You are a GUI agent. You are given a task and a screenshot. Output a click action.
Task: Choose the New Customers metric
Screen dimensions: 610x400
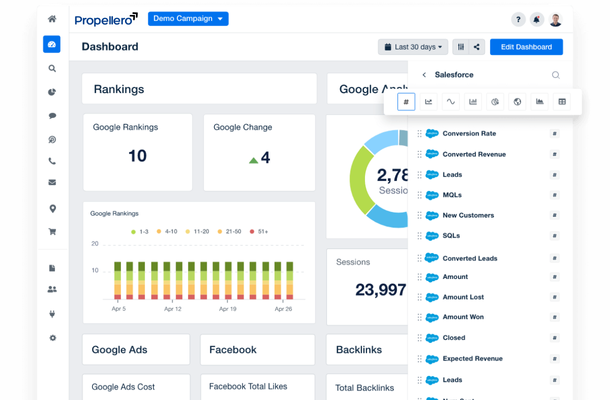(x=467, y=215)
